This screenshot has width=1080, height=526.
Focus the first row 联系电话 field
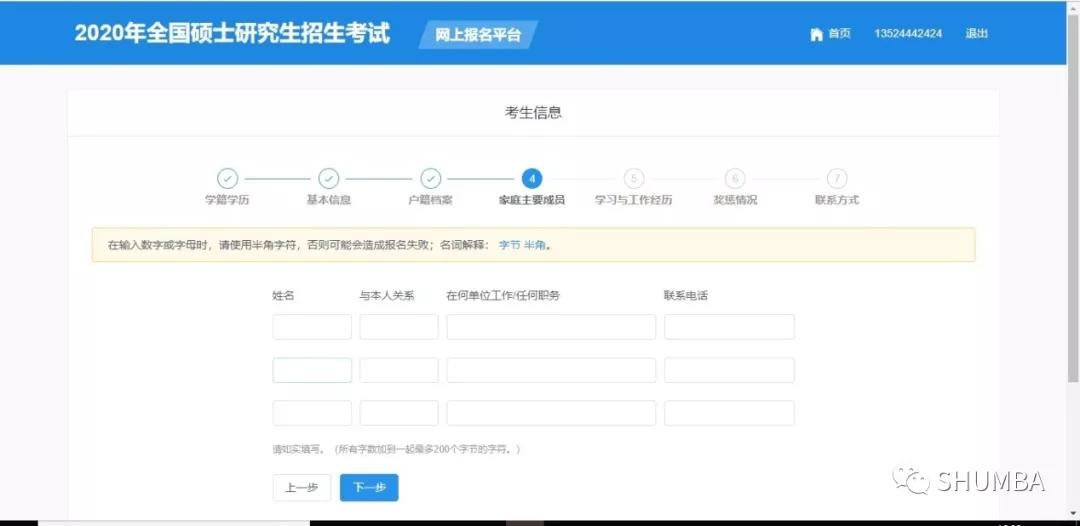729,327
